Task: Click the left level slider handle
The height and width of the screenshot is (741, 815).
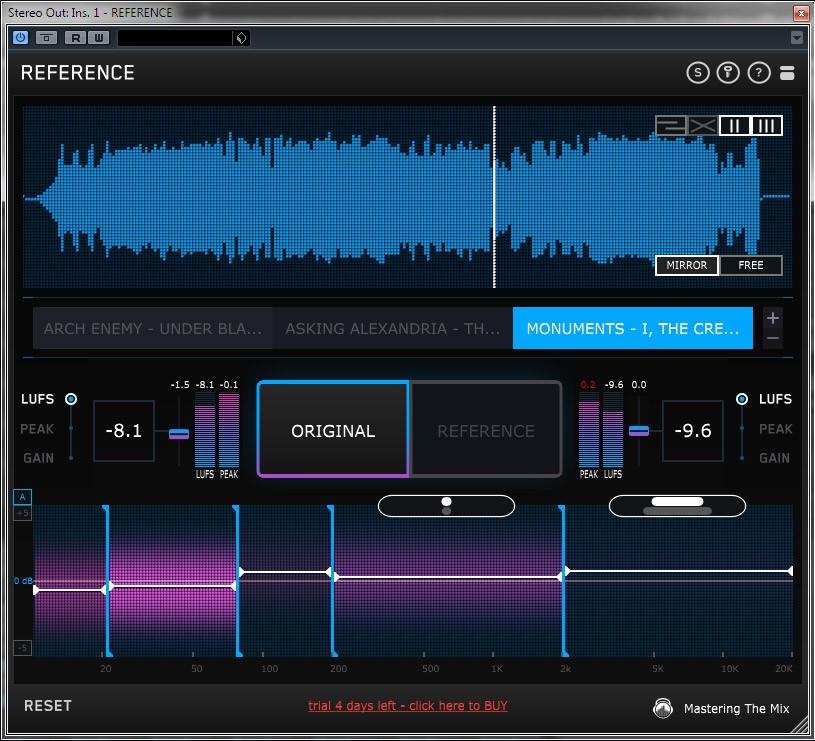Action: point(179,433)
